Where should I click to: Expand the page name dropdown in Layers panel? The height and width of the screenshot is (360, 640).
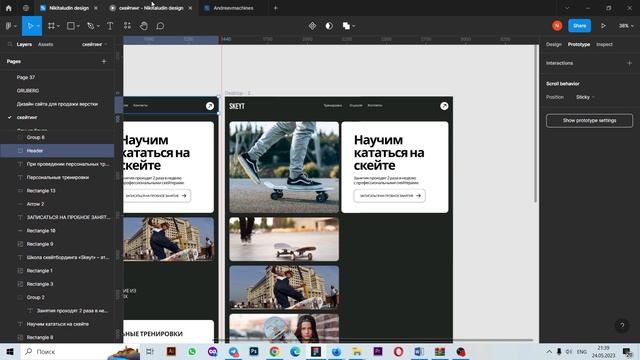94,44
